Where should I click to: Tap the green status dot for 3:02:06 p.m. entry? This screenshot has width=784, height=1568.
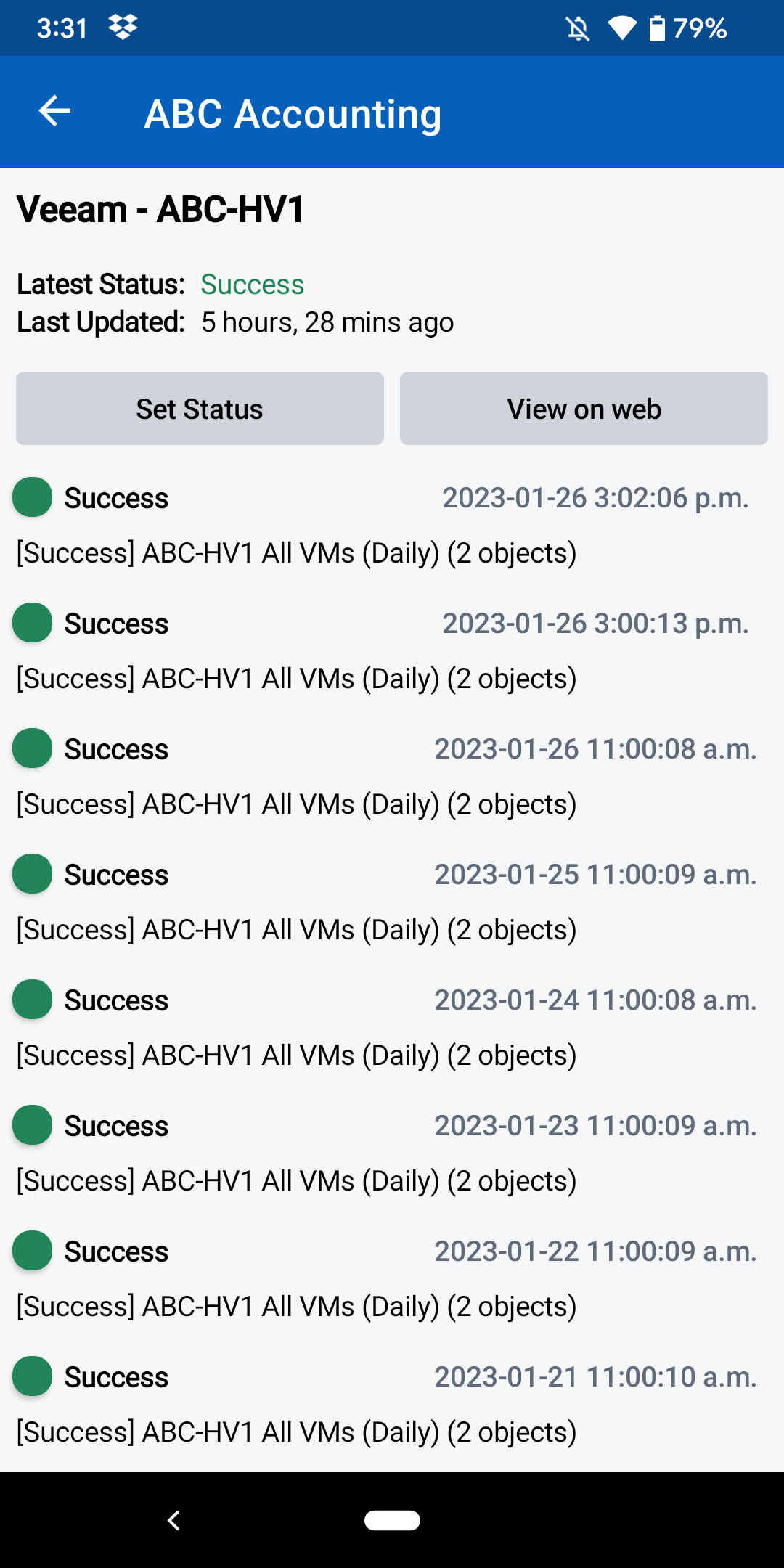click(33, 497)
